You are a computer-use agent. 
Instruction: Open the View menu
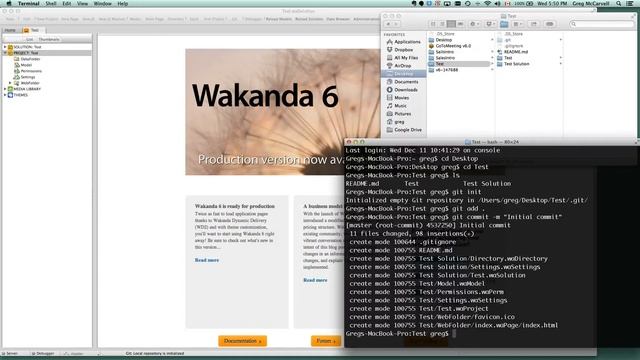pyautogui.click(x=82, y=3)
